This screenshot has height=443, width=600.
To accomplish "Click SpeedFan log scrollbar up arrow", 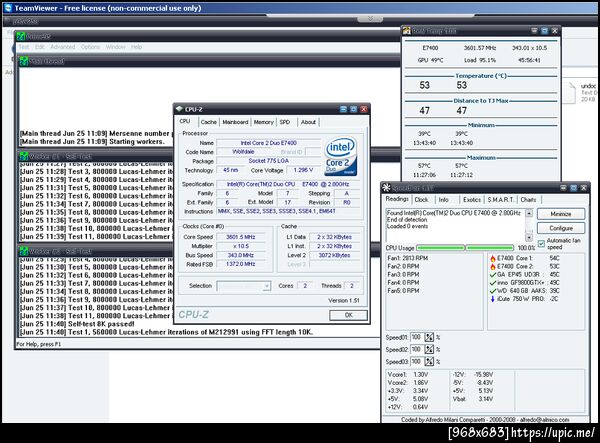I will pyautogui.click(x=529, y=213).
